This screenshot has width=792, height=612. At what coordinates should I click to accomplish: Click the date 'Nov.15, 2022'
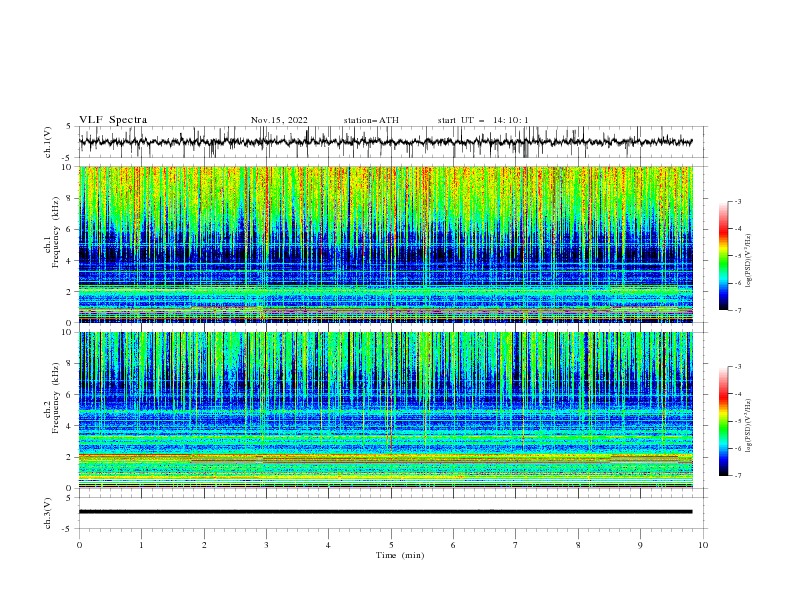click(x=279, y=120)
